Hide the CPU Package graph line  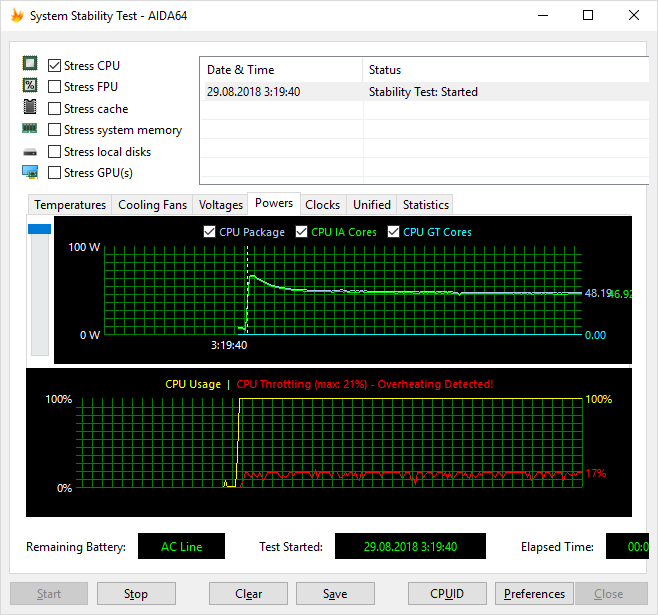[x=209, y=232]
